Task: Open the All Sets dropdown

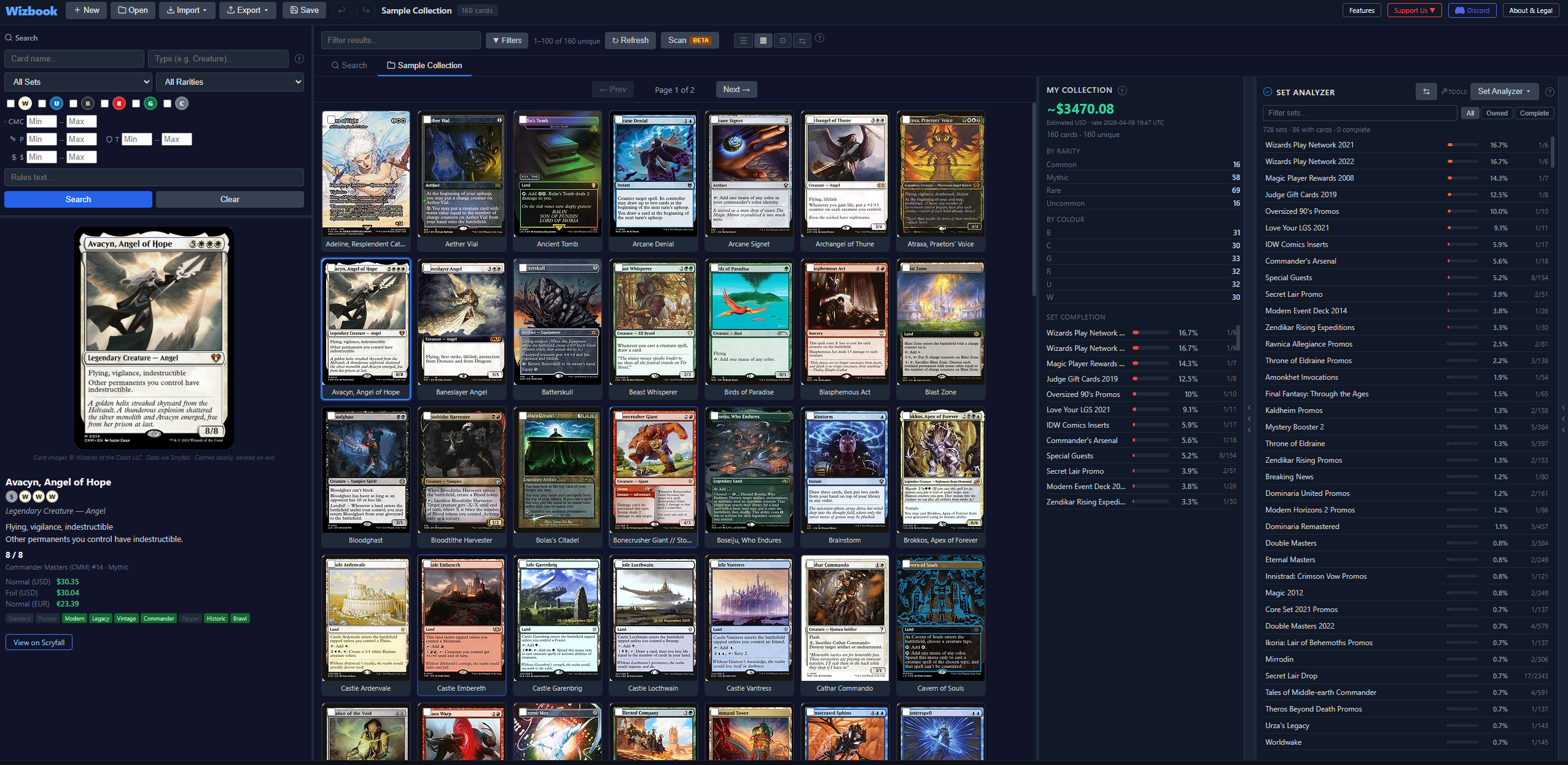Action: [x=78, y=82]
